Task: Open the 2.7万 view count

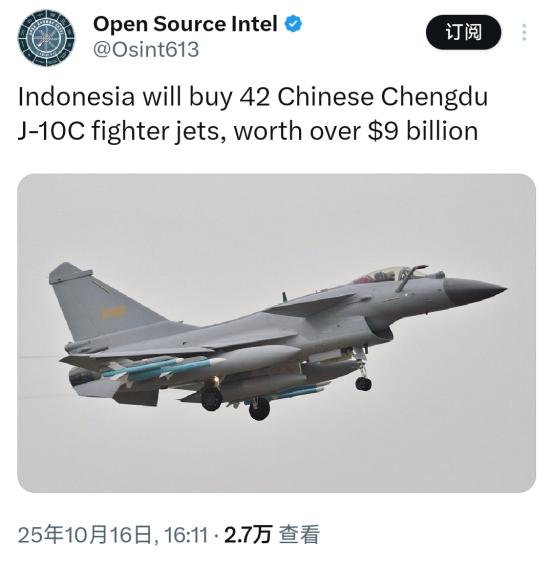Action: [248, 535]
